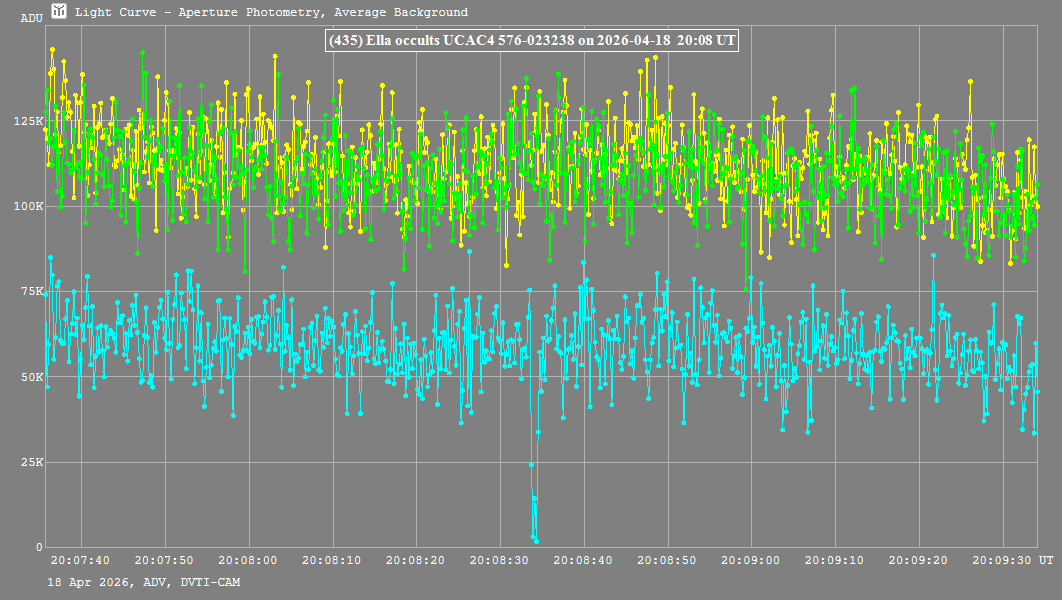Select the 20:07:40 time tick label
The height and width of the screenshot is (600, 1062).
pos(80,561)
